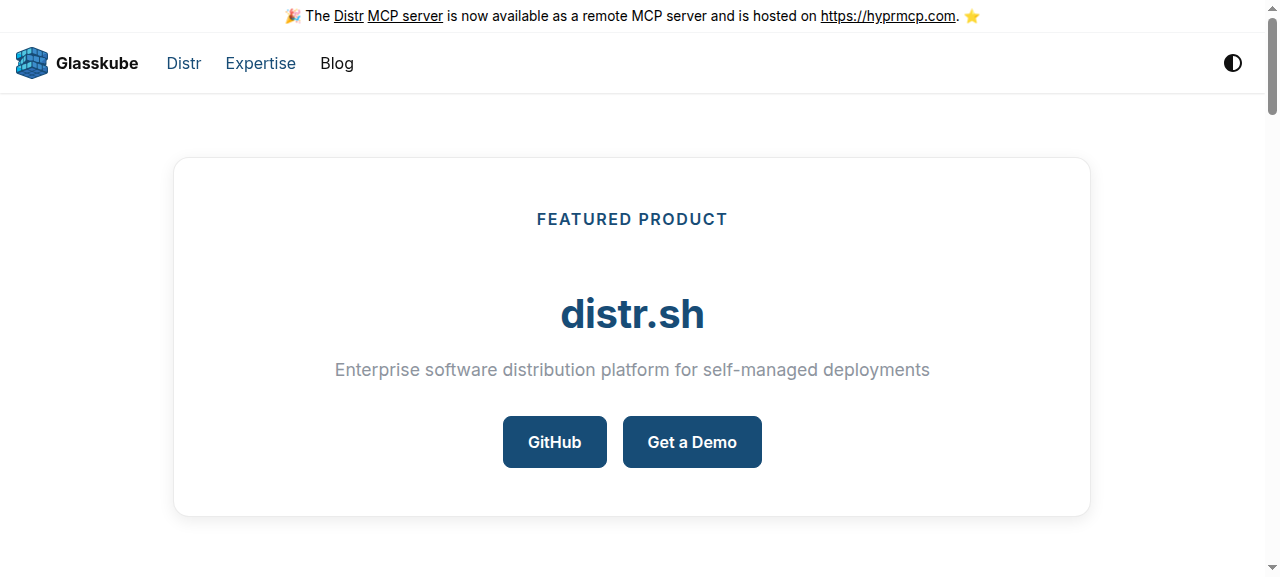The width and height of the screenshot is (1280, 577).
Task: Follow the Distr link in the banner
Action: [349, 16]
